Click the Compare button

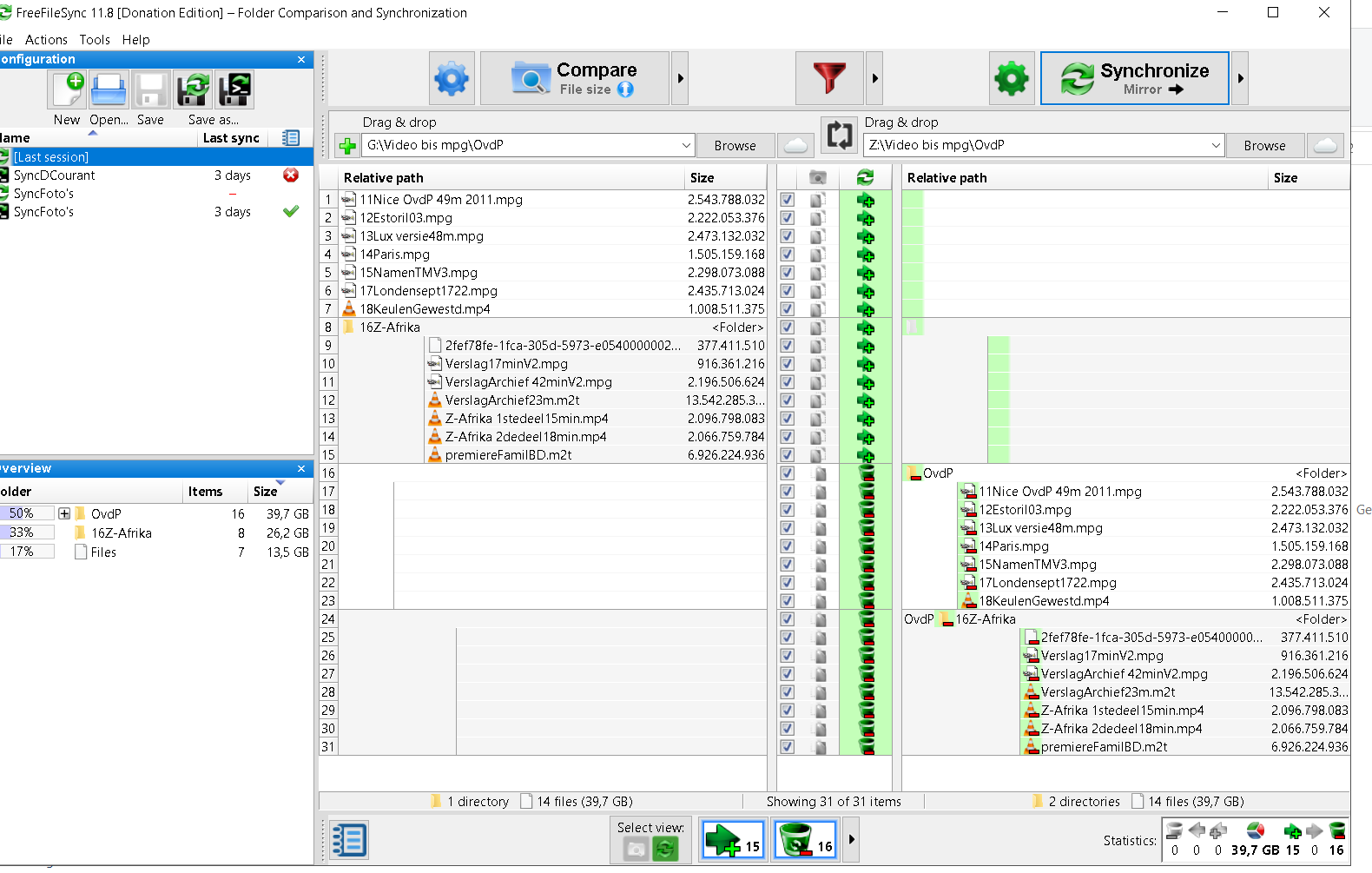(x=575, y=78)
